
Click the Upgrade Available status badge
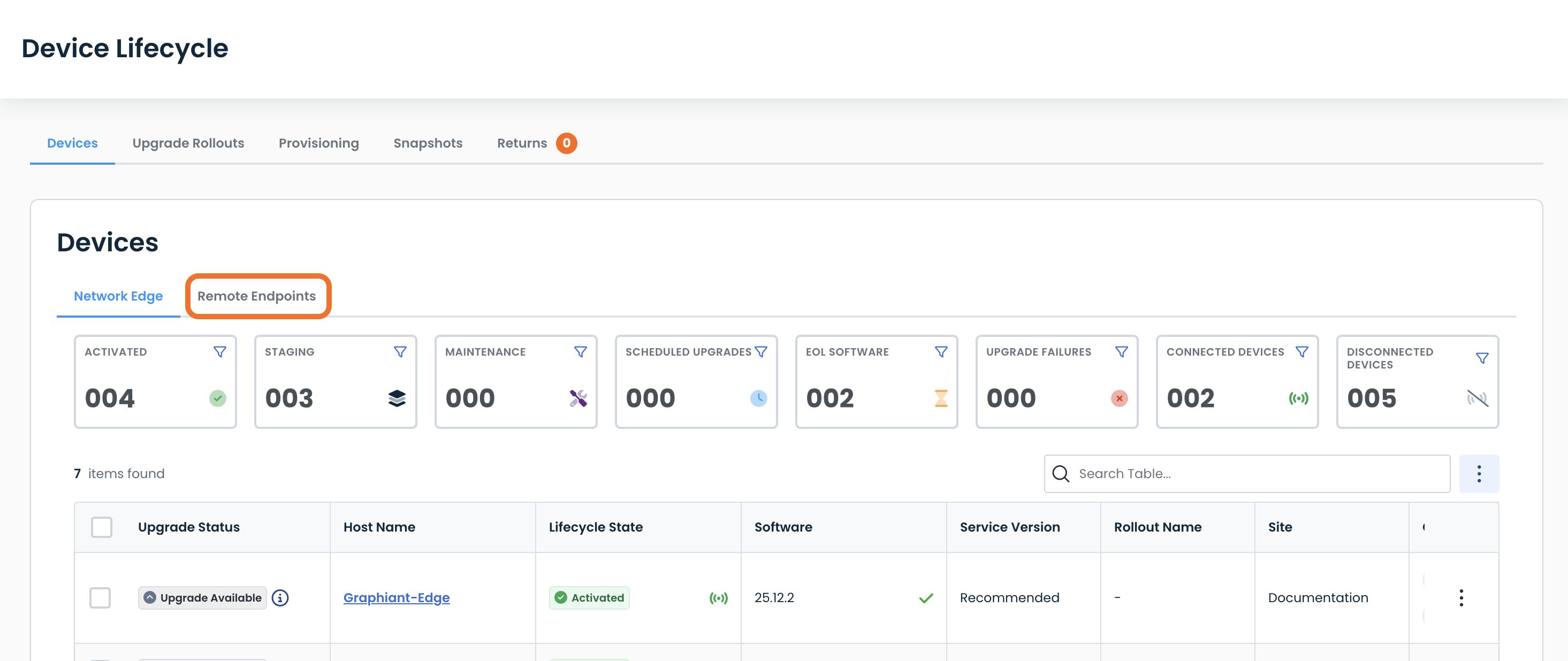coord(202,598)
